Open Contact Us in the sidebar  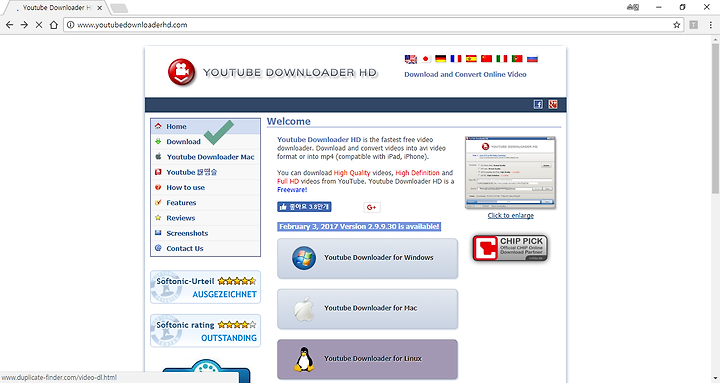pos(205,248)
